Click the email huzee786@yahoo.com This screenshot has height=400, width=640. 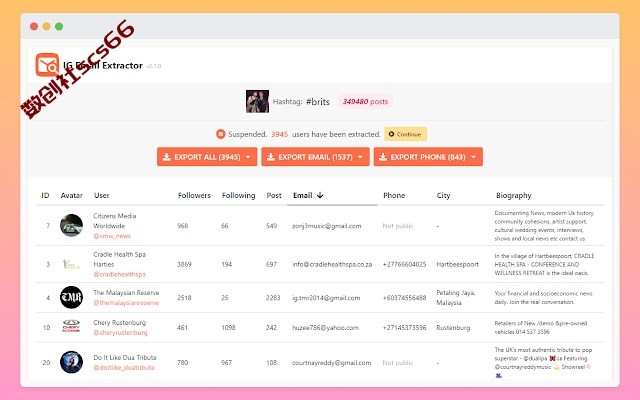pyautogui.click(x=325, y=327)
